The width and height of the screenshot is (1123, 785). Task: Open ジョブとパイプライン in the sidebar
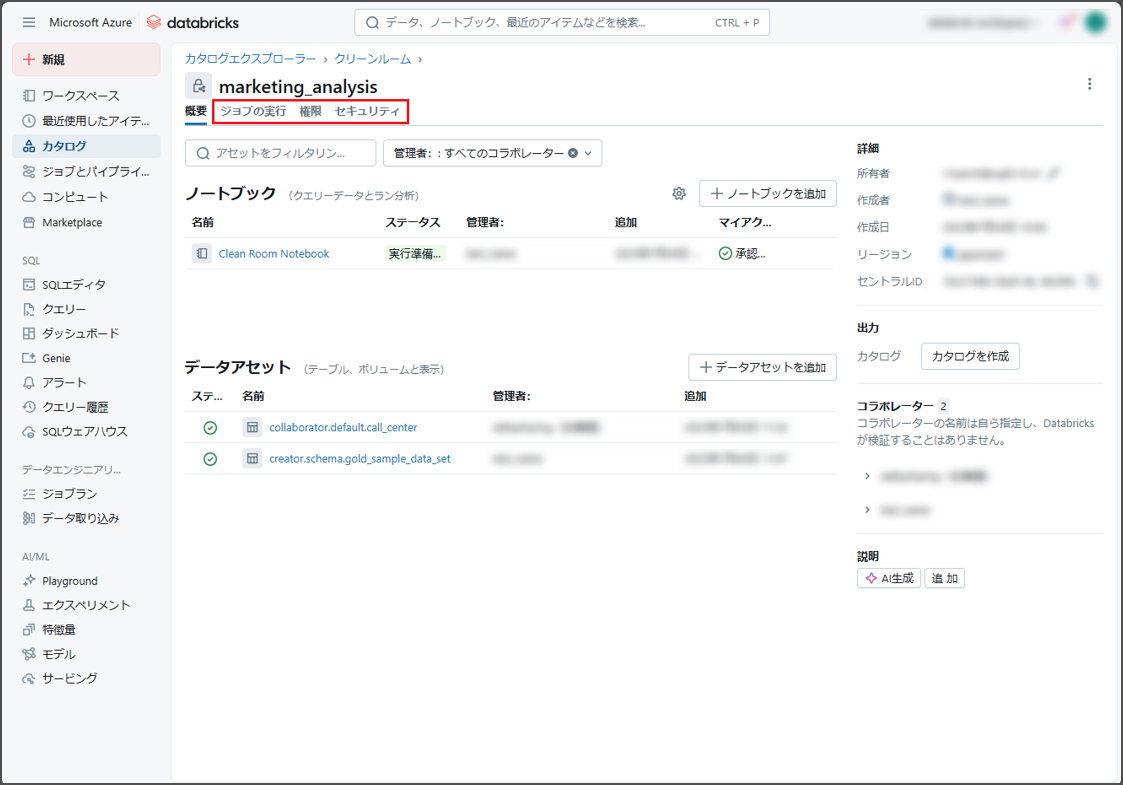tap(87, 171)
